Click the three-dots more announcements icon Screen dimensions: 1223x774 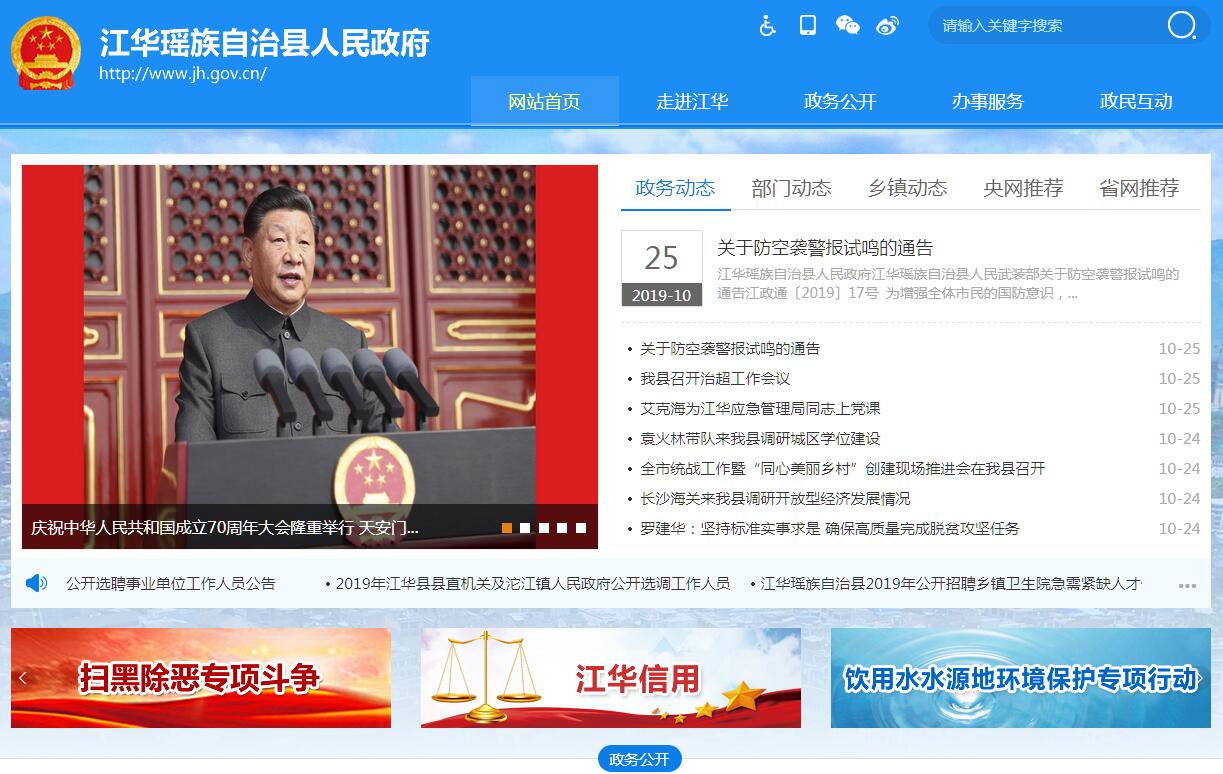(x=1187, y=586)
